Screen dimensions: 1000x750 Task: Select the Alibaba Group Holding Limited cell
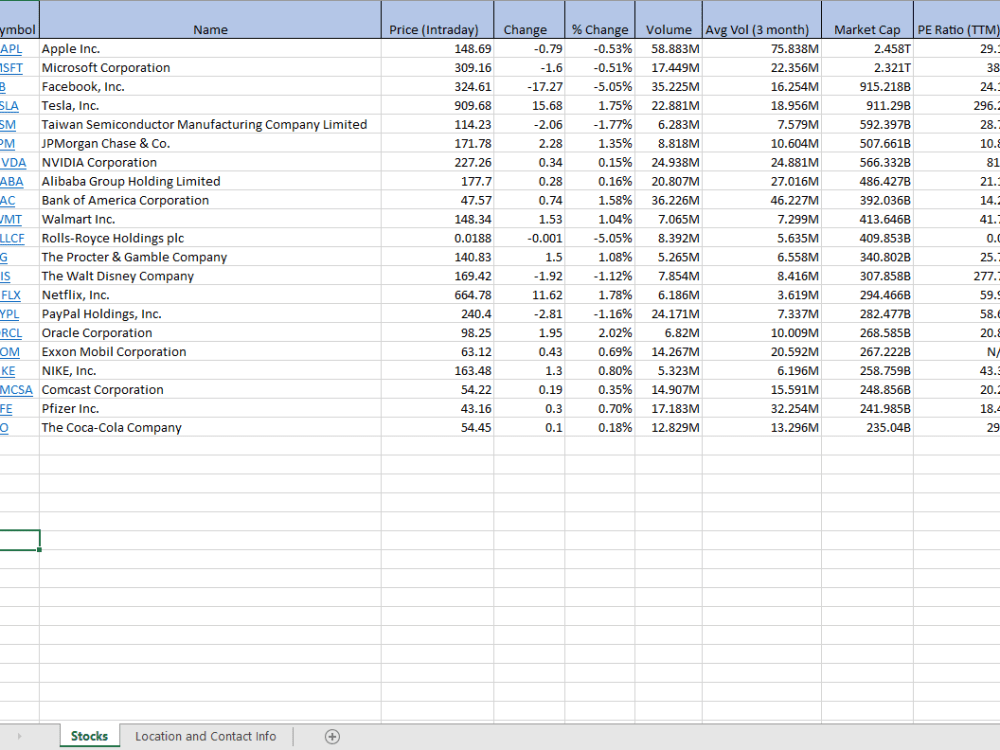(x=210, y=181)
